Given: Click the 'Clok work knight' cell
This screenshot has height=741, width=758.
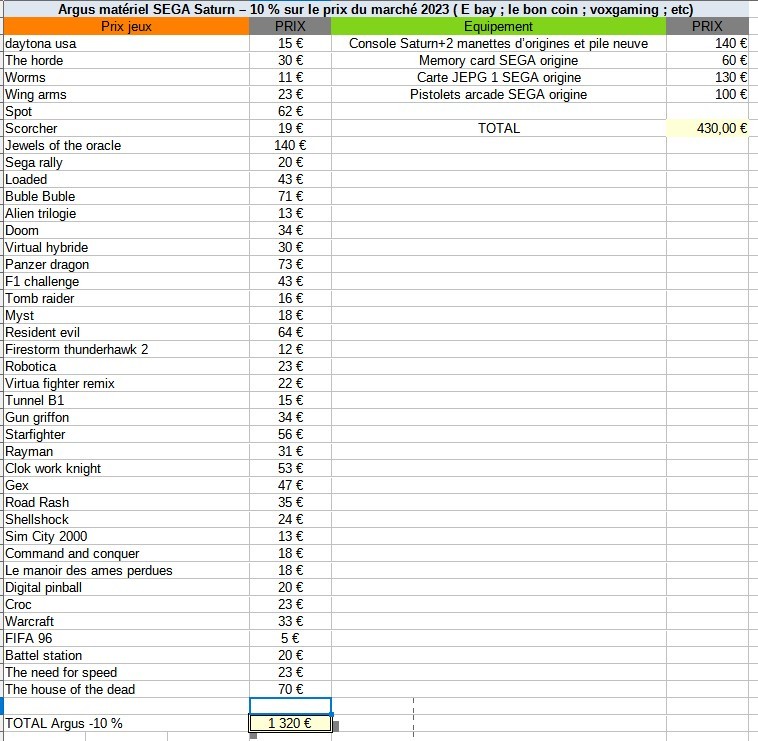Looking at the screenshot, I should [126, 468].
